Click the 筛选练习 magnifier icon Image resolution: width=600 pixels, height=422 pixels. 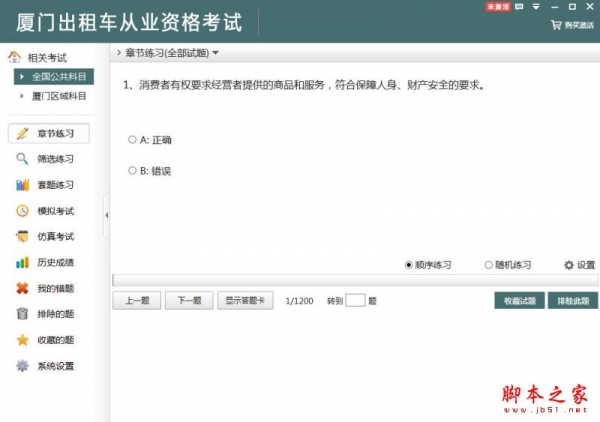(22, 159)
